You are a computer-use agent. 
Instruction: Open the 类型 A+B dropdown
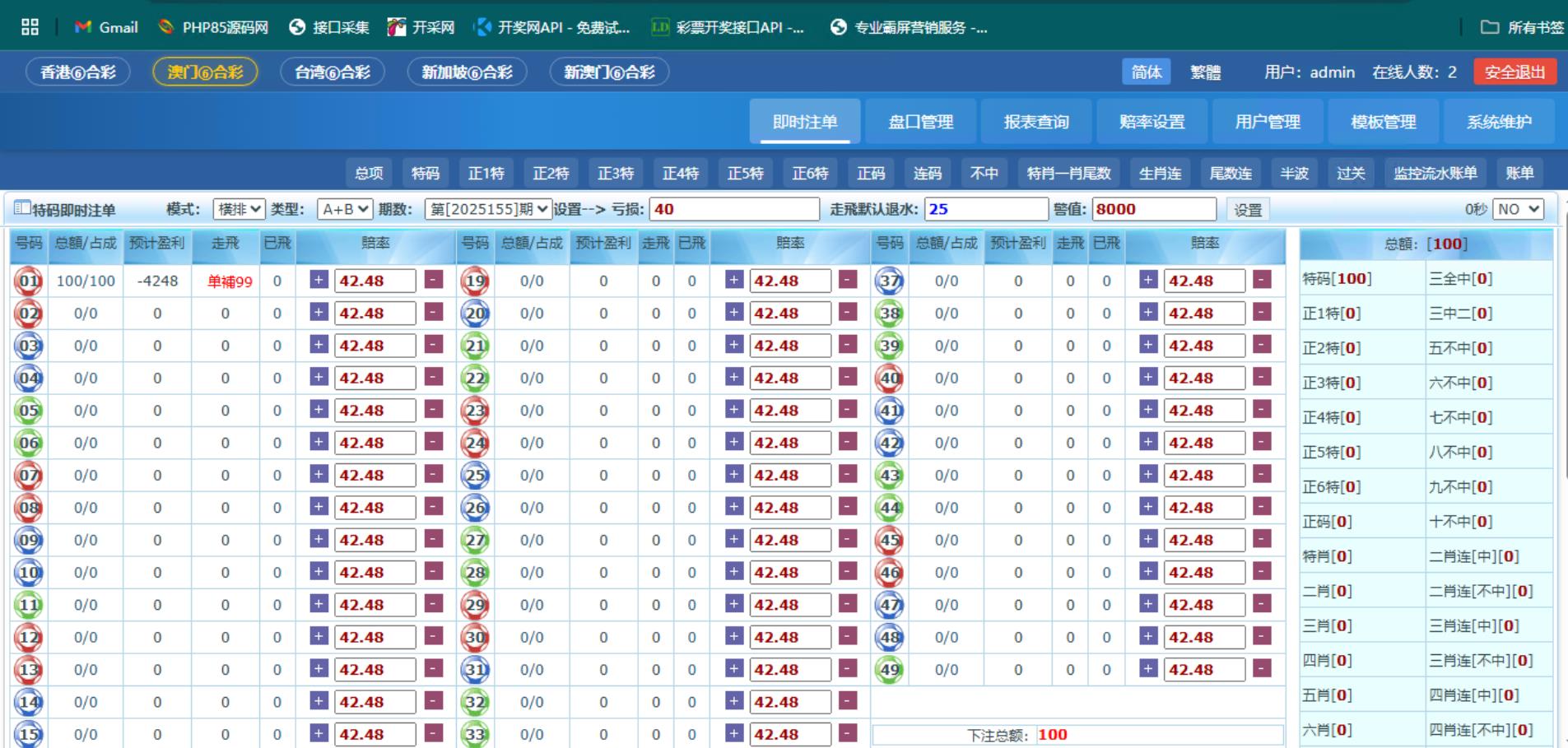click(345, 209)
